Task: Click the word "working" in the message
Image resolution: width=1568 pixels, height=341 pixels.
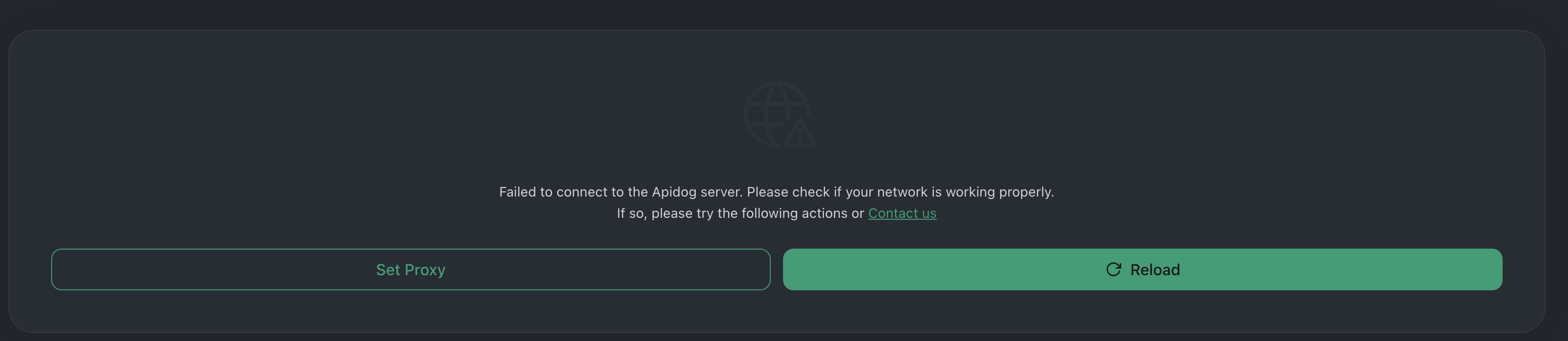Action: [x=970, y=192]
